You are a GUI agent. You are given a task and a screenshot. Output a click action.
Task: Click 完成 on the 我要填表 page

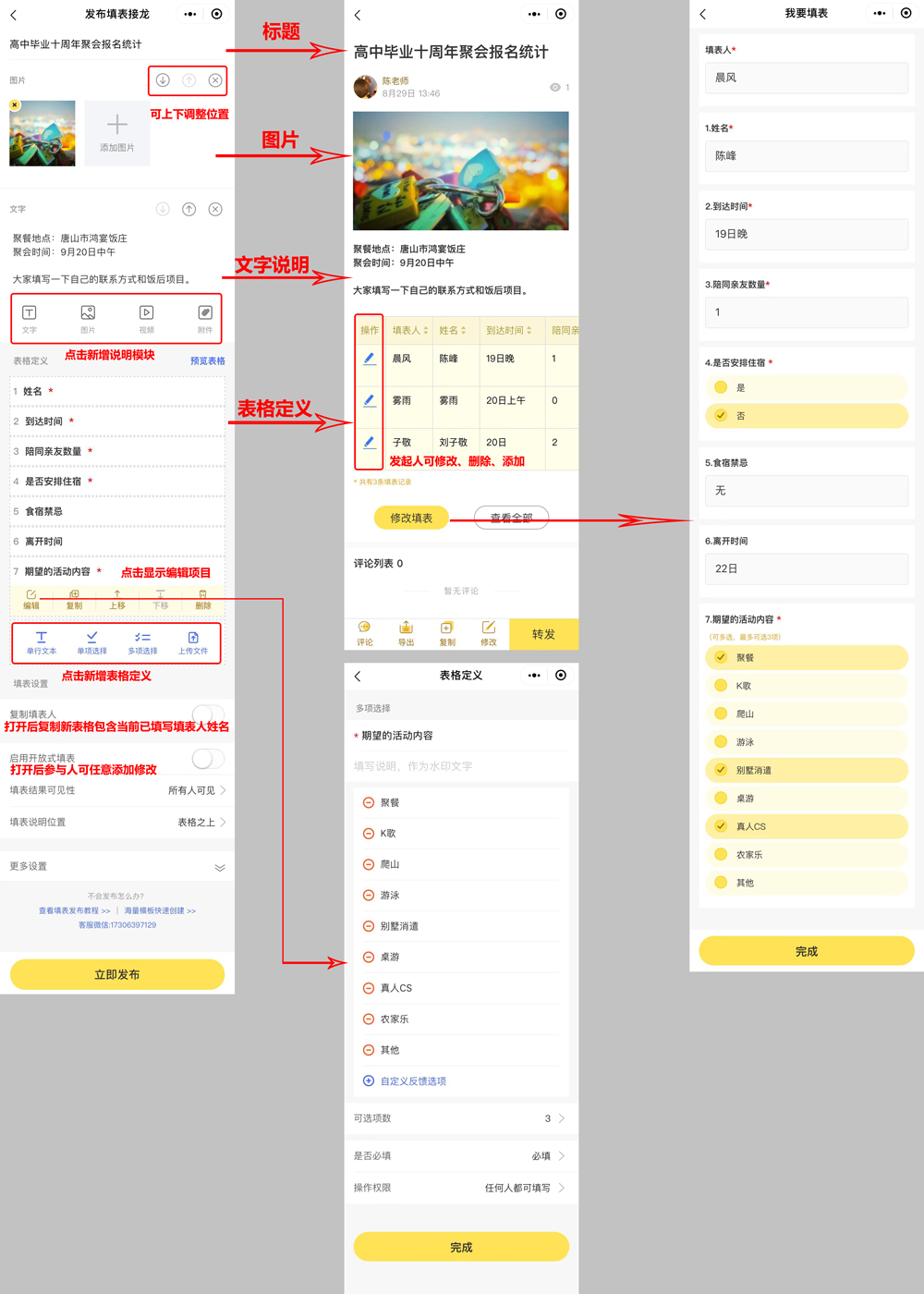click(x=807, y=951)
